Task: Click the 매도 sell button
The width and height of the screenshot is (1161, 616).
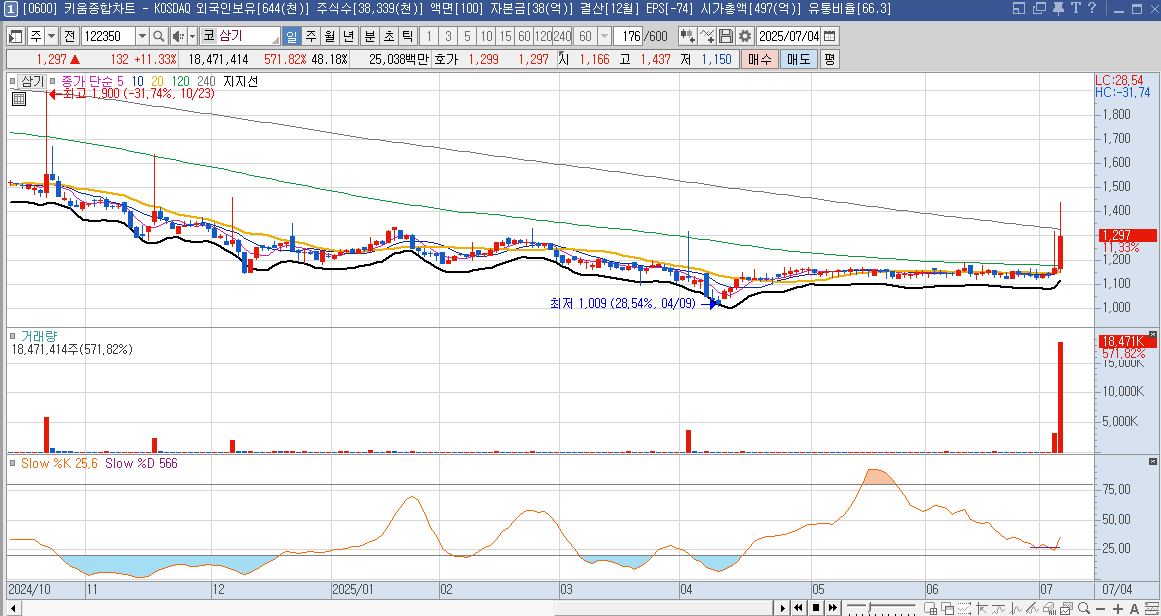Action: (798, 59)
